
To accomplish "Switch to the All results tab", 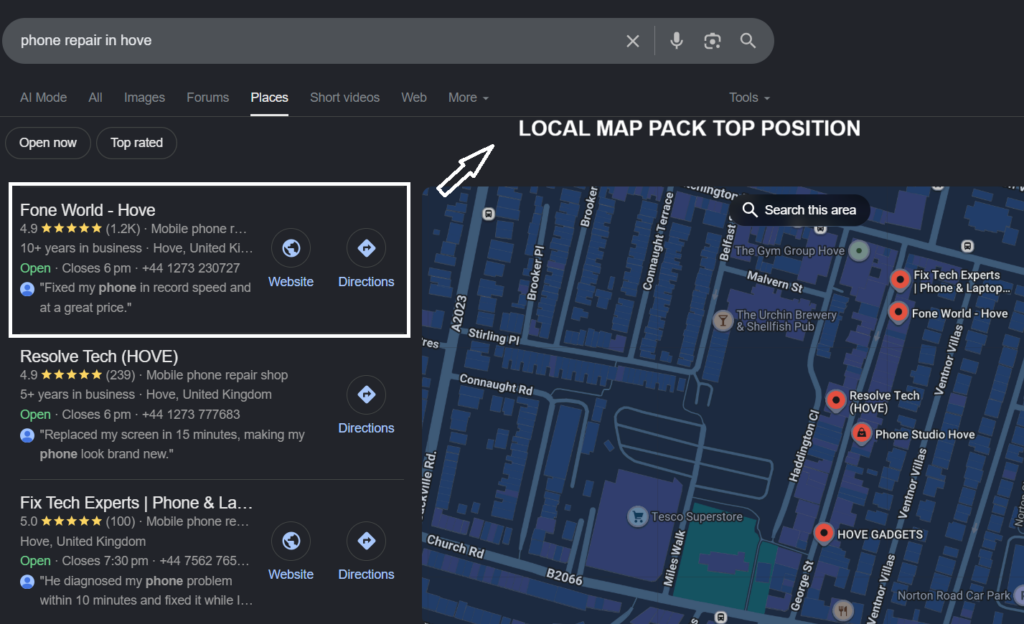I will (x=95, y=97).
